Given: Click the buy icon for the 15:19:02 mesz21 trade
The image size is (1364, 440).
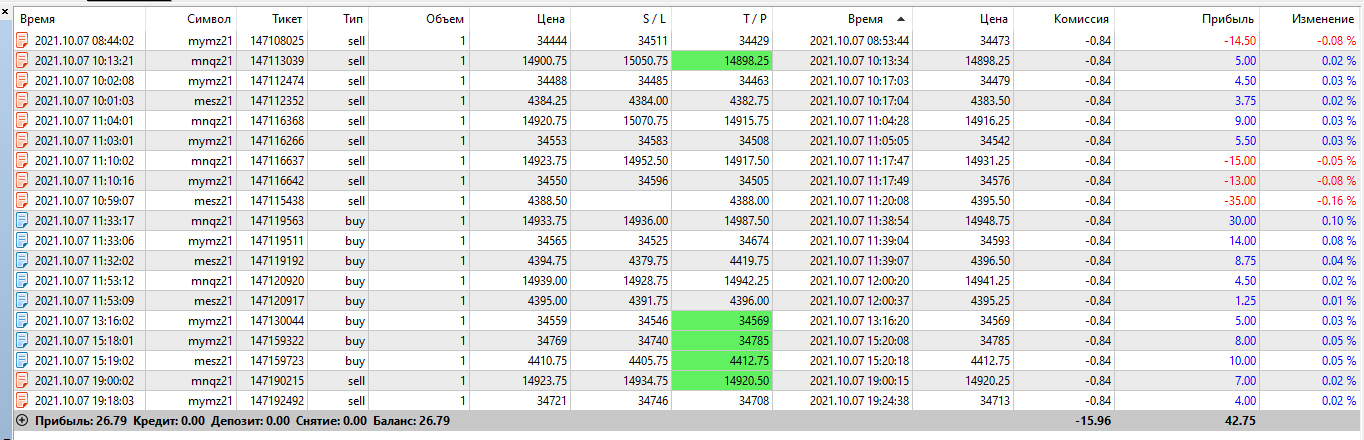Looking at the screenshot, I should [x=22, y=361].
